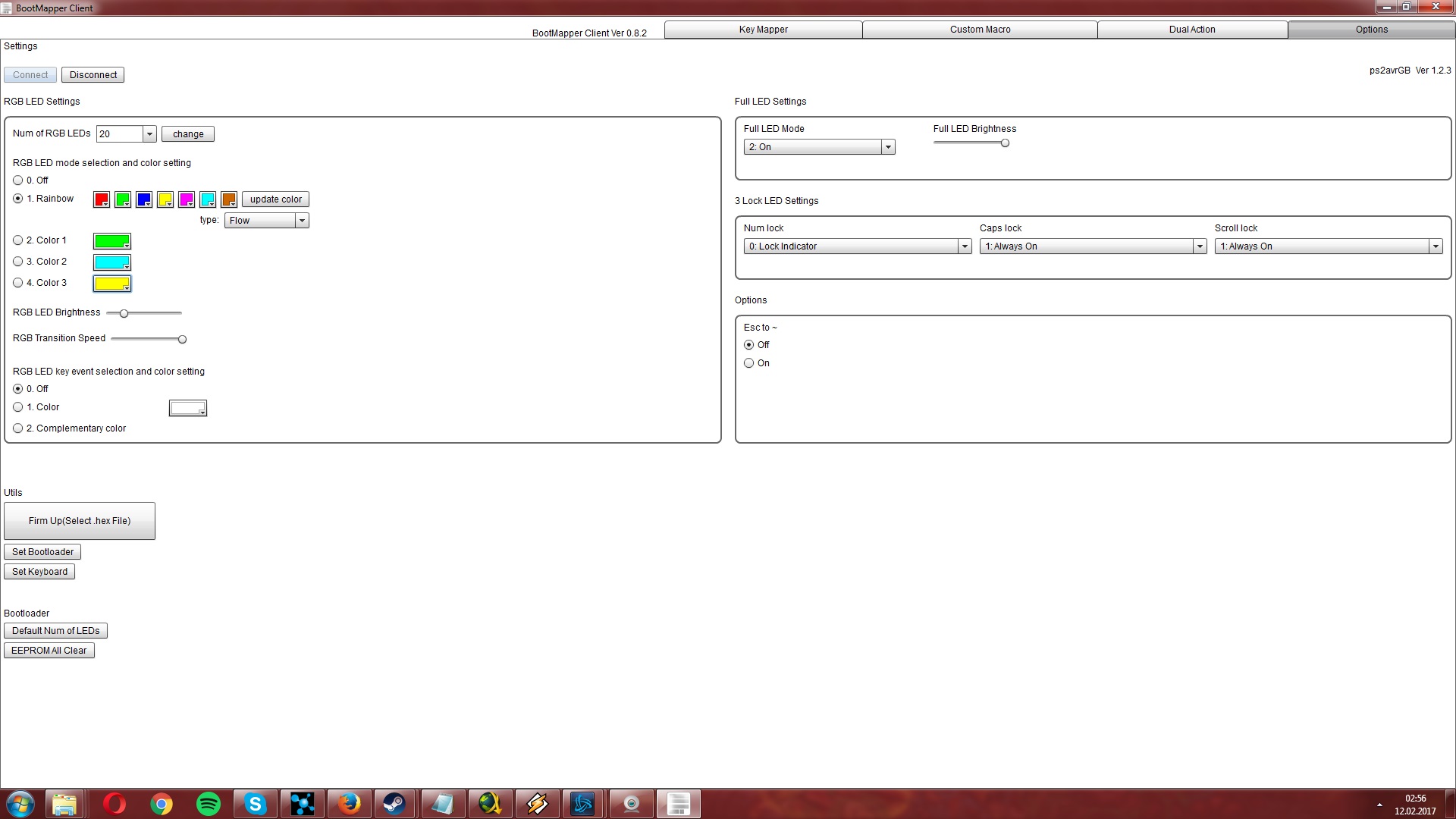Select RGB LED mode 0. Off

pos(18,180)
